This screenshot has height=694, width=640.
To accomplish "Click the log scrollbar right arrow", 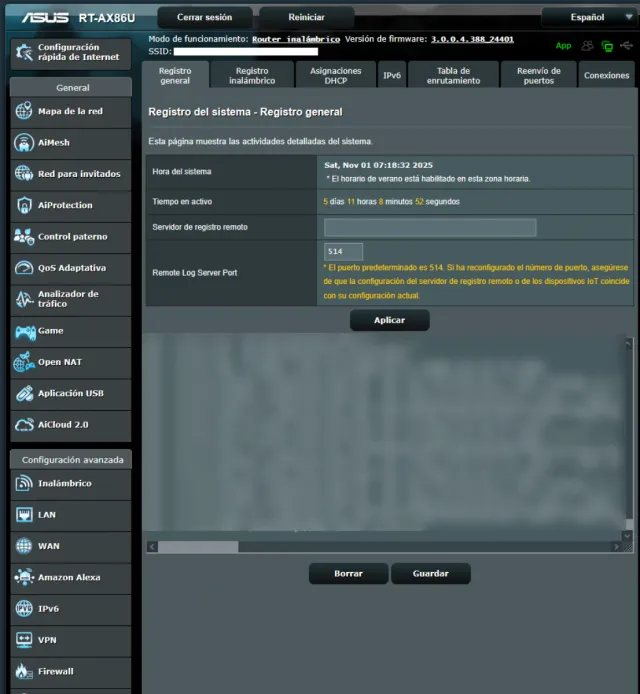I will (616, 547).
